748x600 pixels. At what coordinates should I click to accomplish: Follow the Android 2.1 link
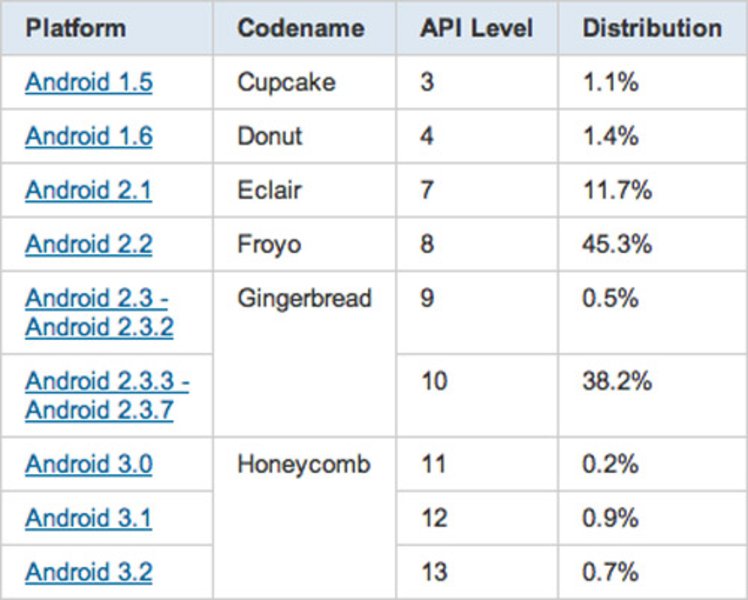click(x=89, y=190)
